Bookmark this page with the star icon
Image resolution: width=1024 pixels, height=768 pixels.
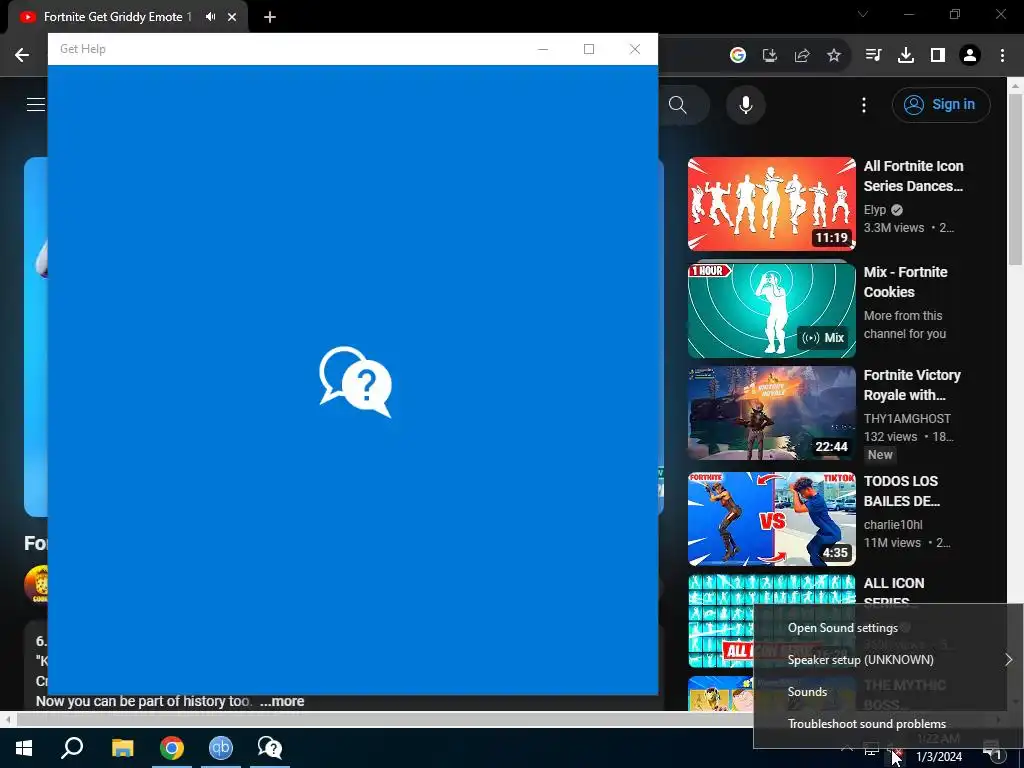click(834, 56)
